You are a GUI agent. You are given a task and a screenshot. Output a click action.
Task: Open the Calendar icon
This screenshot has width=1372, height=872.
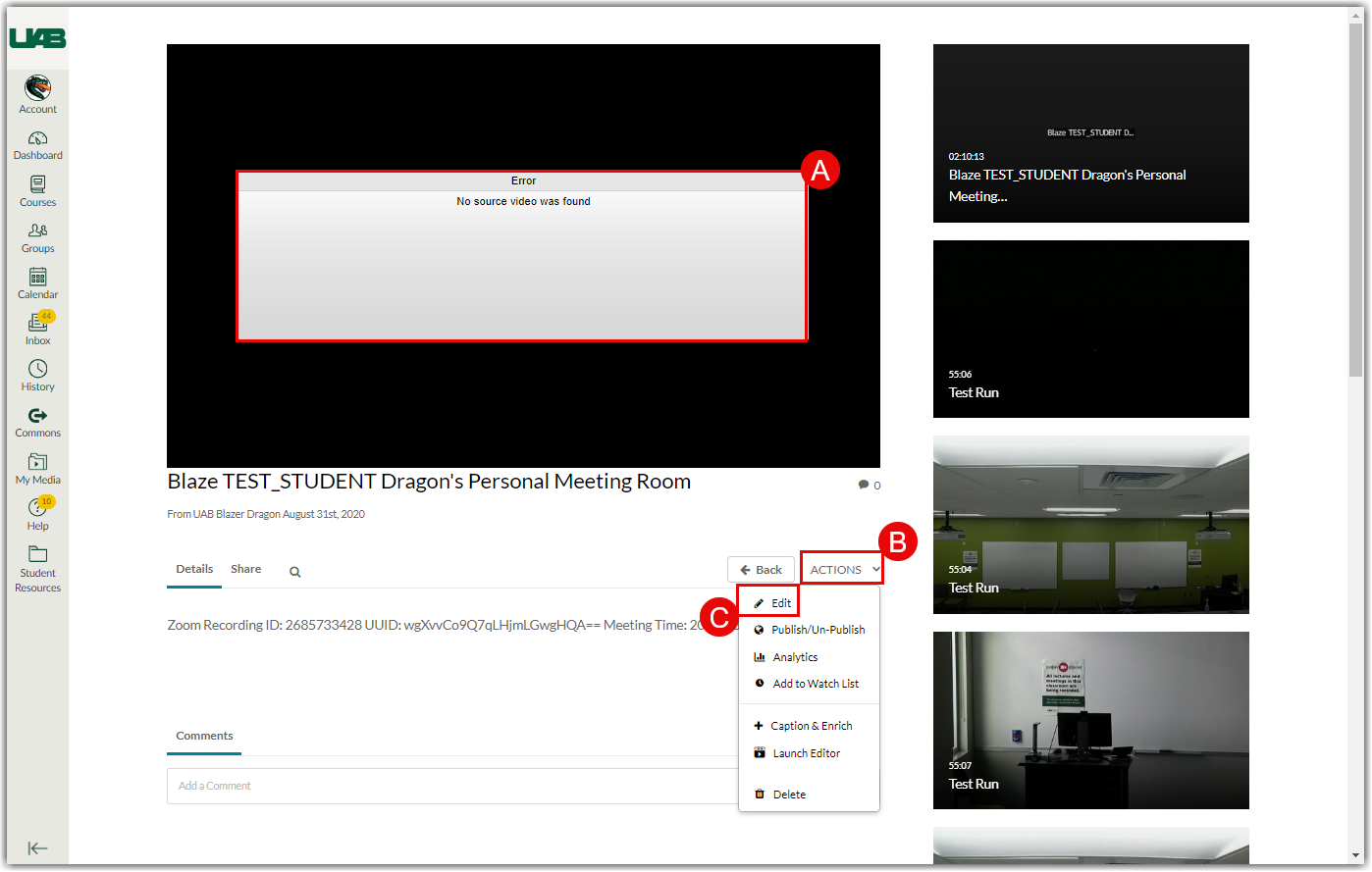point(37,283)
